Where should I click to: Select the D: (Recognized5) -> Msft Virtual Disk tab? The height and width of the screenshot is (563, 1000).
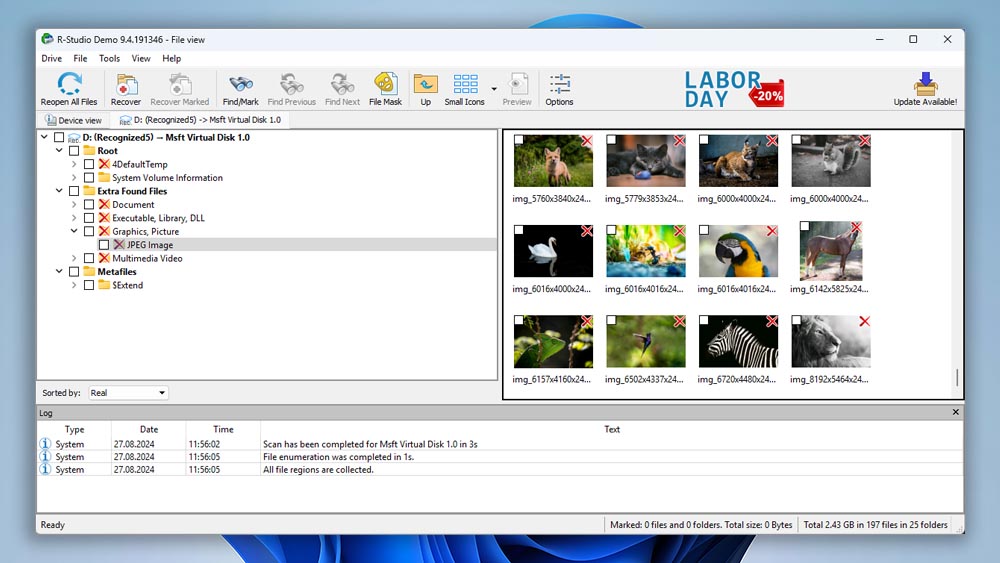tap(200, 120)
